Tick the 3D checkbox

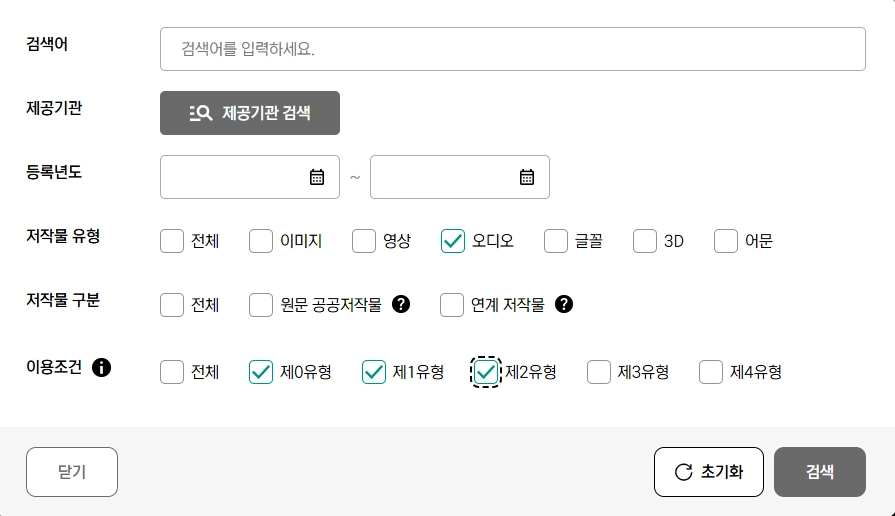(645, 241)
